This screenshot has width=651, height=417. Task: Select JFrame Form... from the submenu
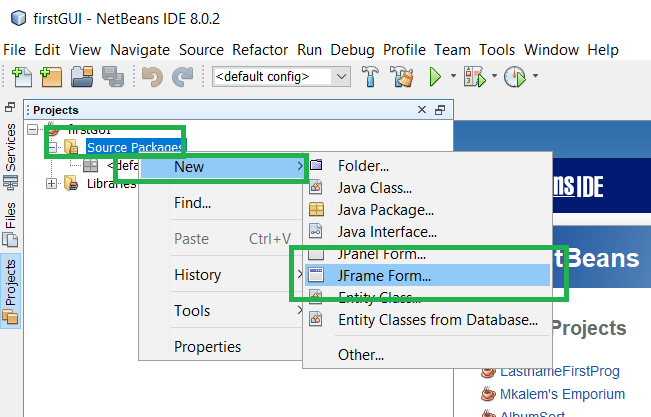click(x=428, y=275)
